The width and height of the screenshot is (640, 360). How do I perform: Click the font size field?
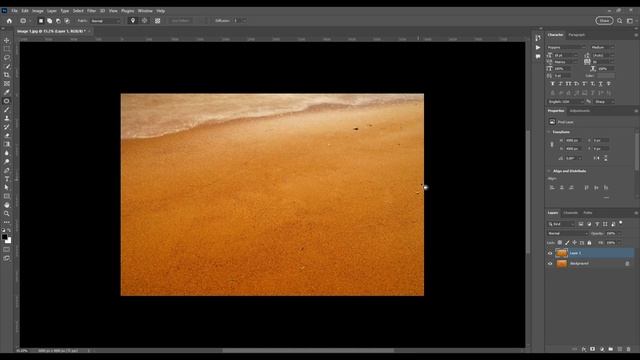tap(566, 55)
